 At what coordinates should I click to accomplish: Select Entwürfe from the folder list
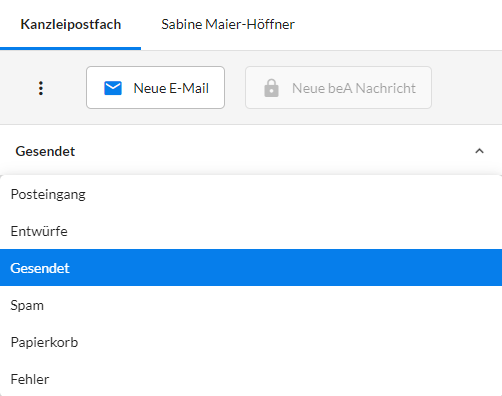click(251, 231)
